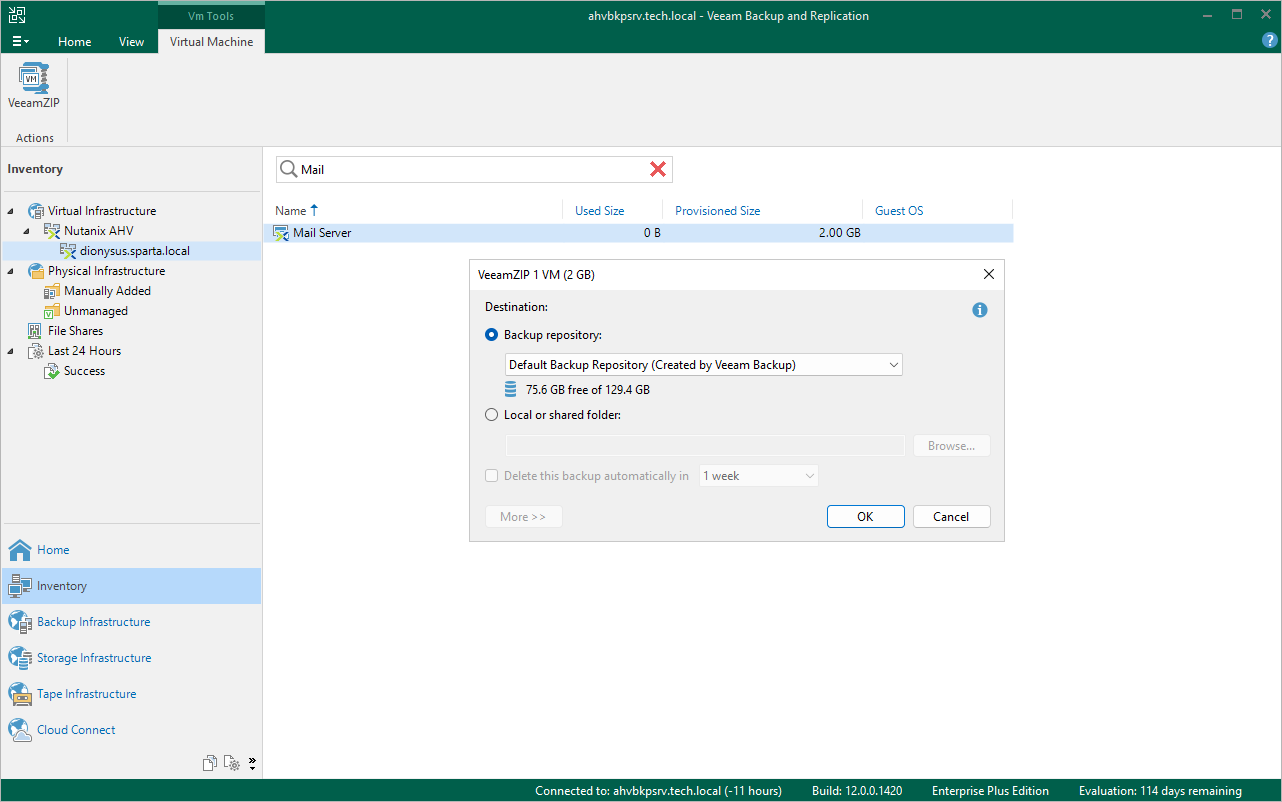Click the search magnifier icon
The height and width of the screenshot is (802, 1282).
coord(288,170)
